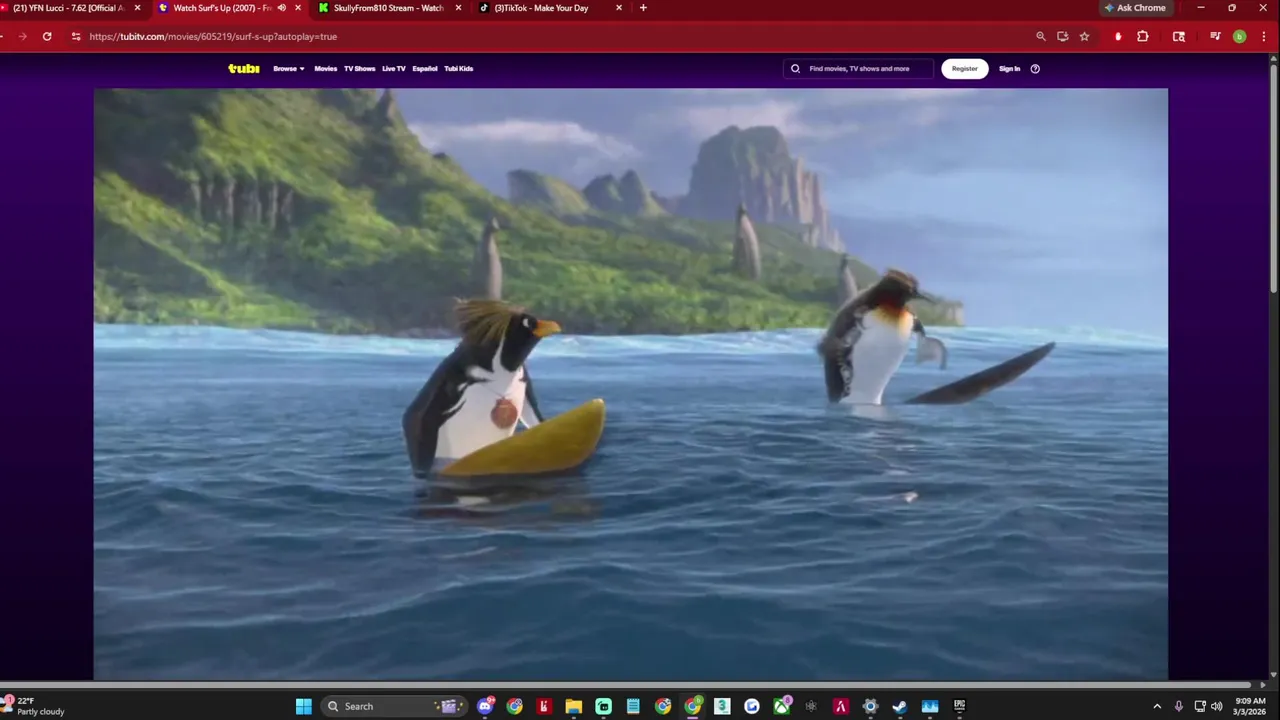Bookmark this page with the star
Viewport: 1280px width, 720px height.
(1084, 36)
